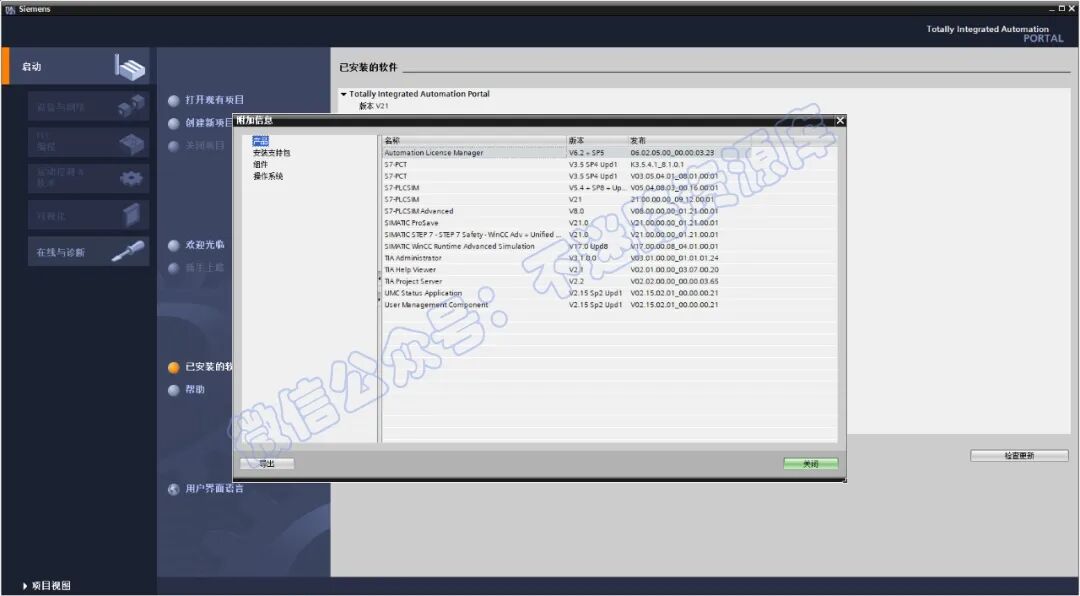
Task: Select the Automation License Manager row
Action: tap(610, 152)
